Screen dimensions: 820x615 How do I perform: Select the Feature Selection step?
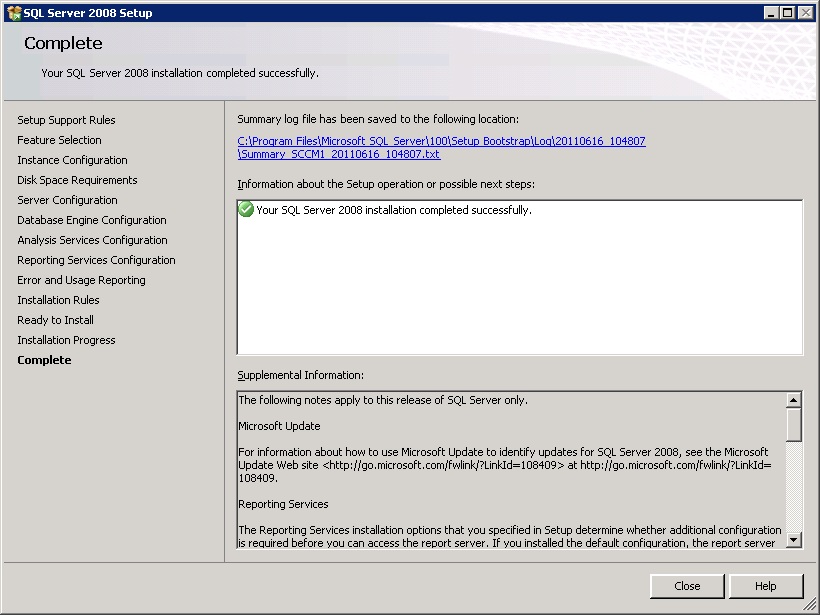point(59,140)
